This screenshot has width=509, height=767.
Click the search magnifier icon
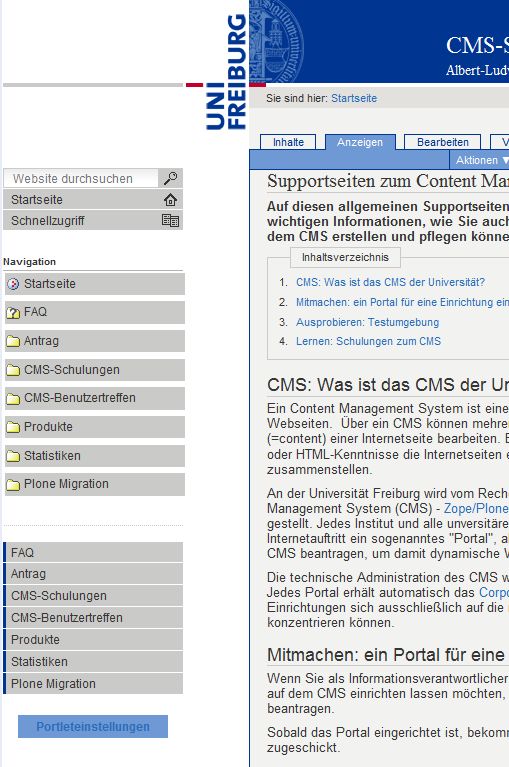[170, 178]
